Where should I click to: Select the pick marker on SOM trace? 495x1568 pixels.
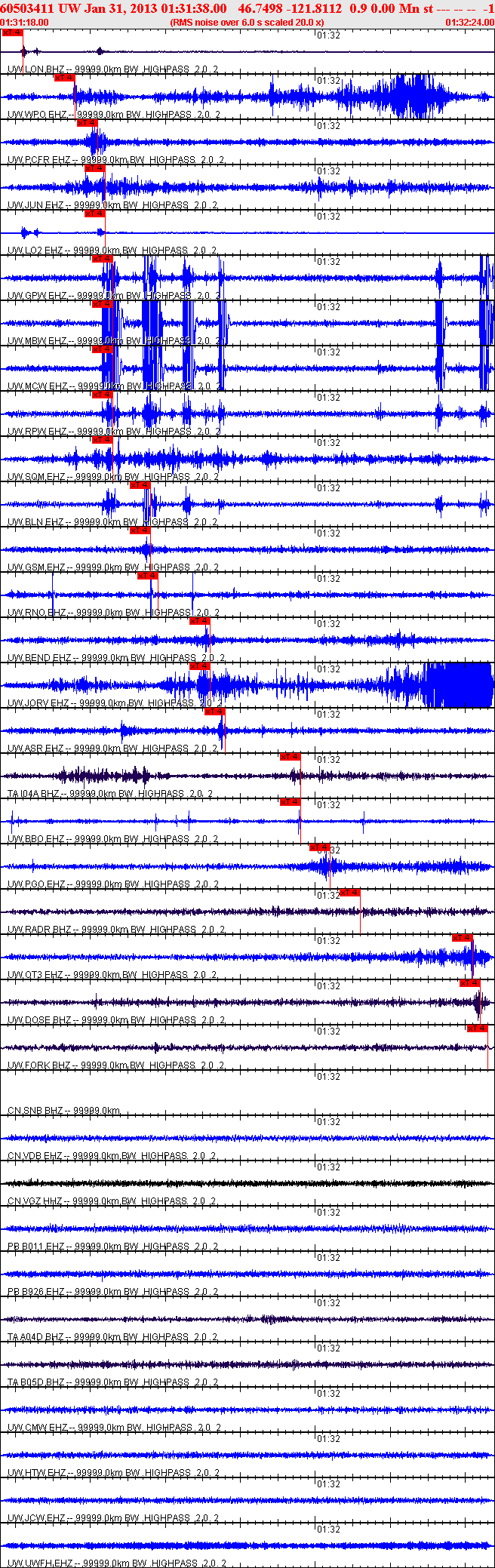(103, 440)
